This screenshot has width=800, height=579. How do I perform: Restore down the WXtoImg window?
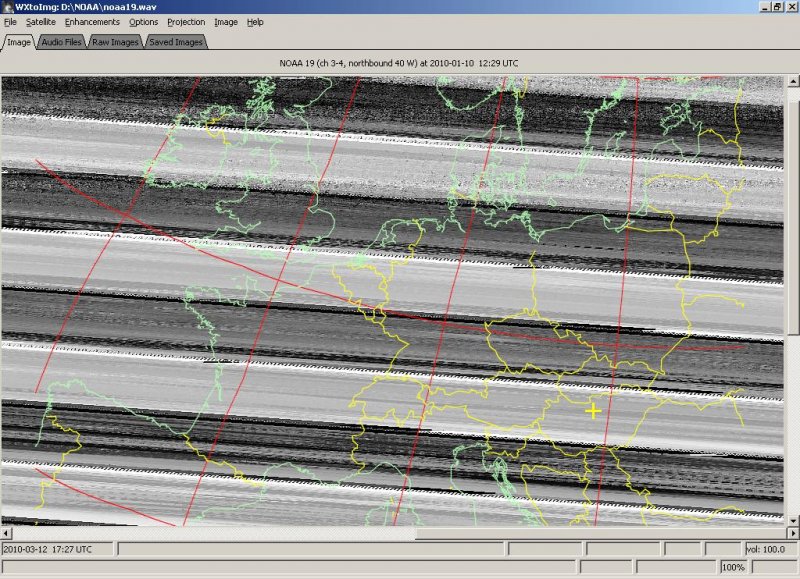tap(777, 7)
